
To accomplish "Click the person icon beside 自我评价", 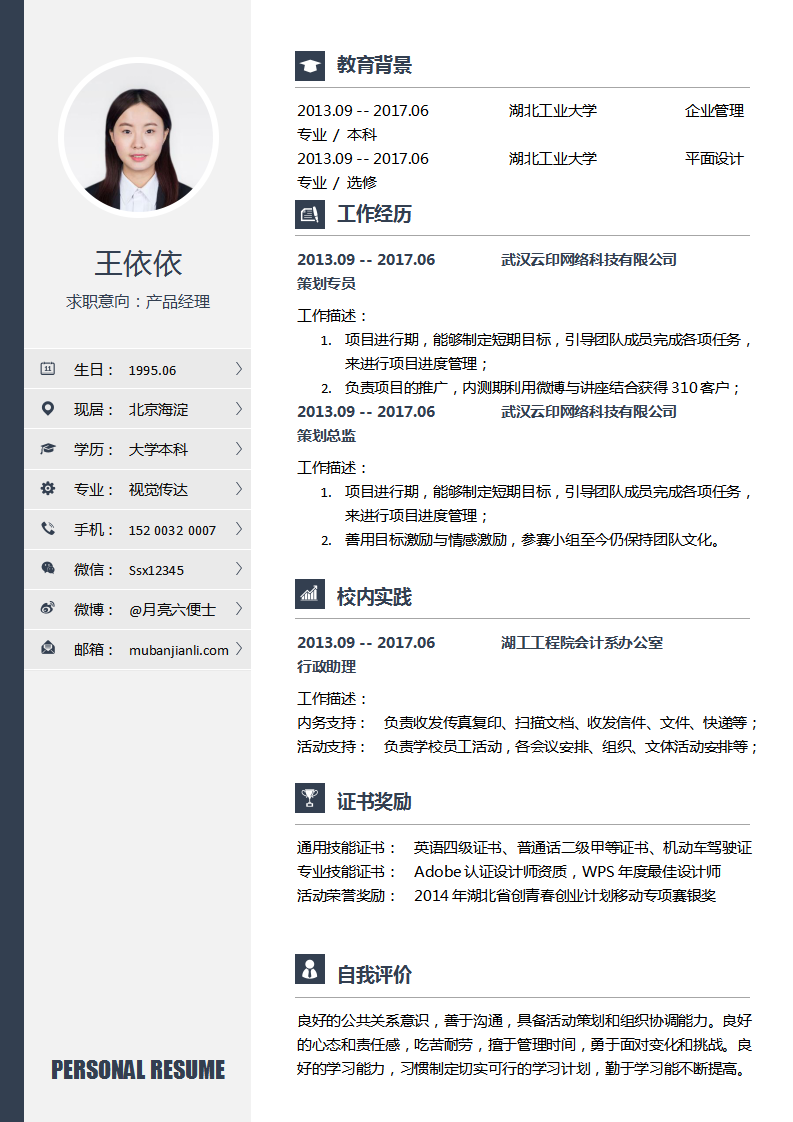I will click(310, 970).
